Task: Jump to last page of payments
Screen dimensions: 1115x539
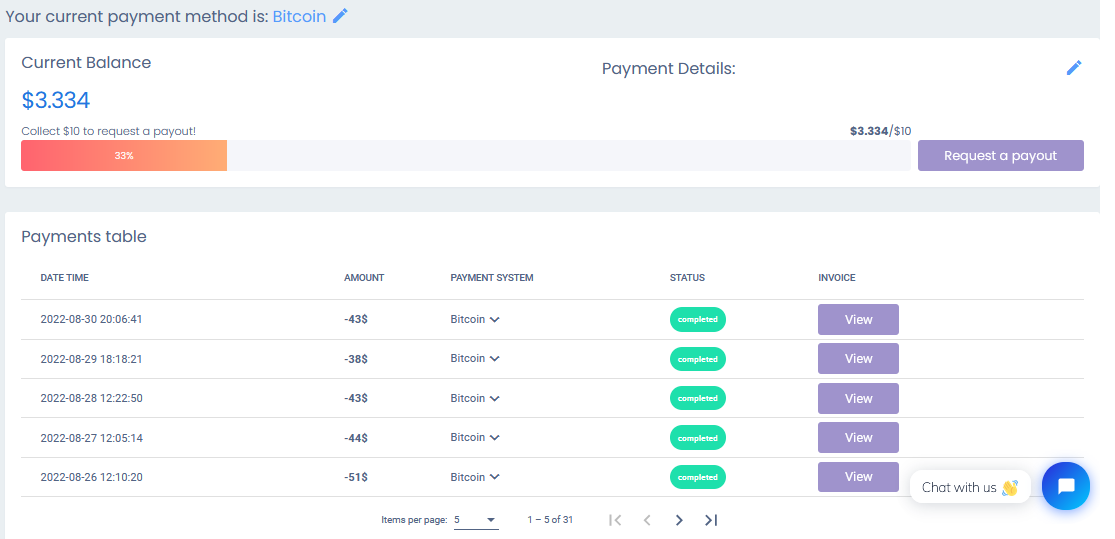Action: 711,520
